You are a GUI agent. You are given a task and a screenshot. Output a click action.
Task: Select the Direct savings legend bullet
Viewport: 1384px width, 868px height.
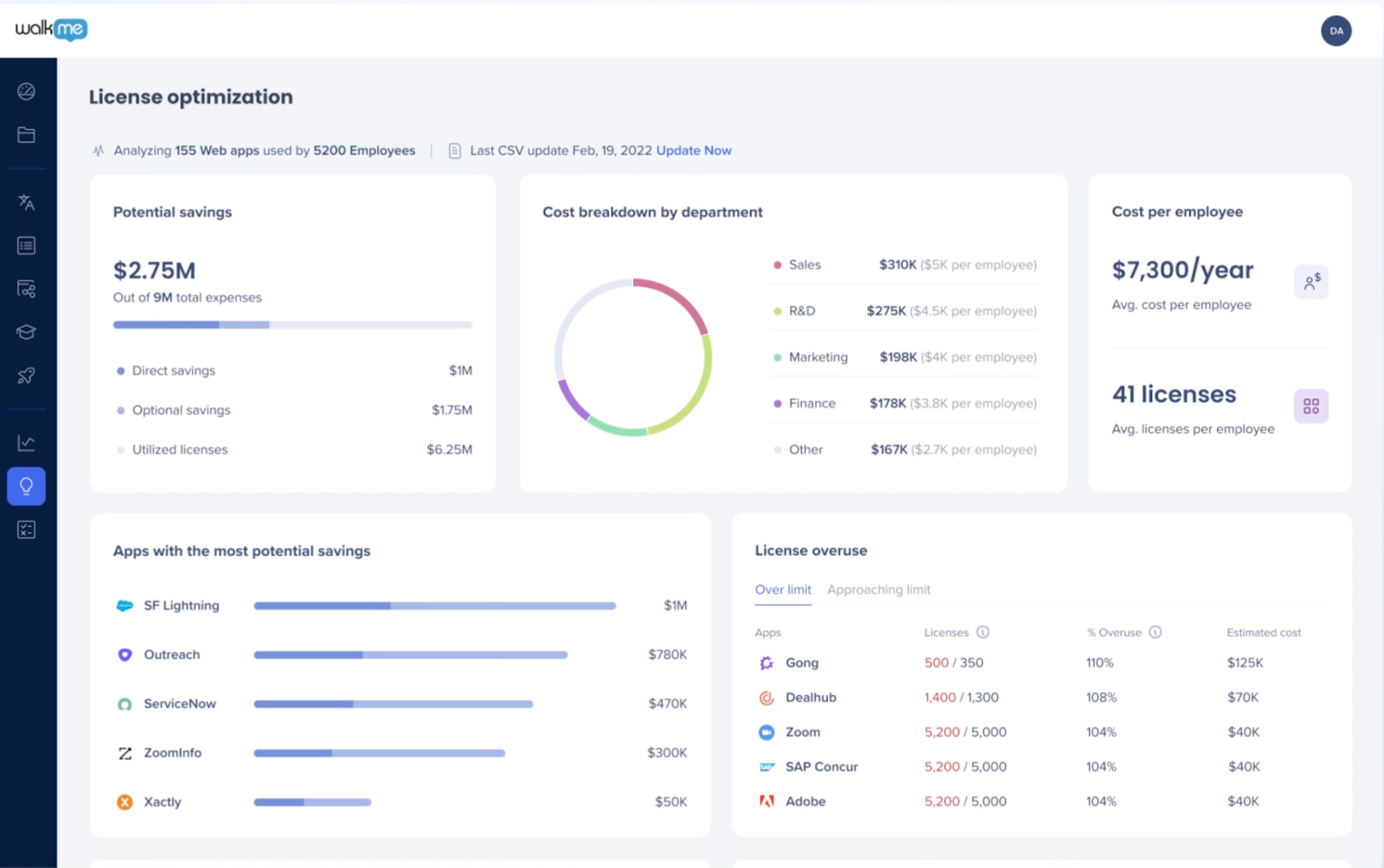(119, 370)
